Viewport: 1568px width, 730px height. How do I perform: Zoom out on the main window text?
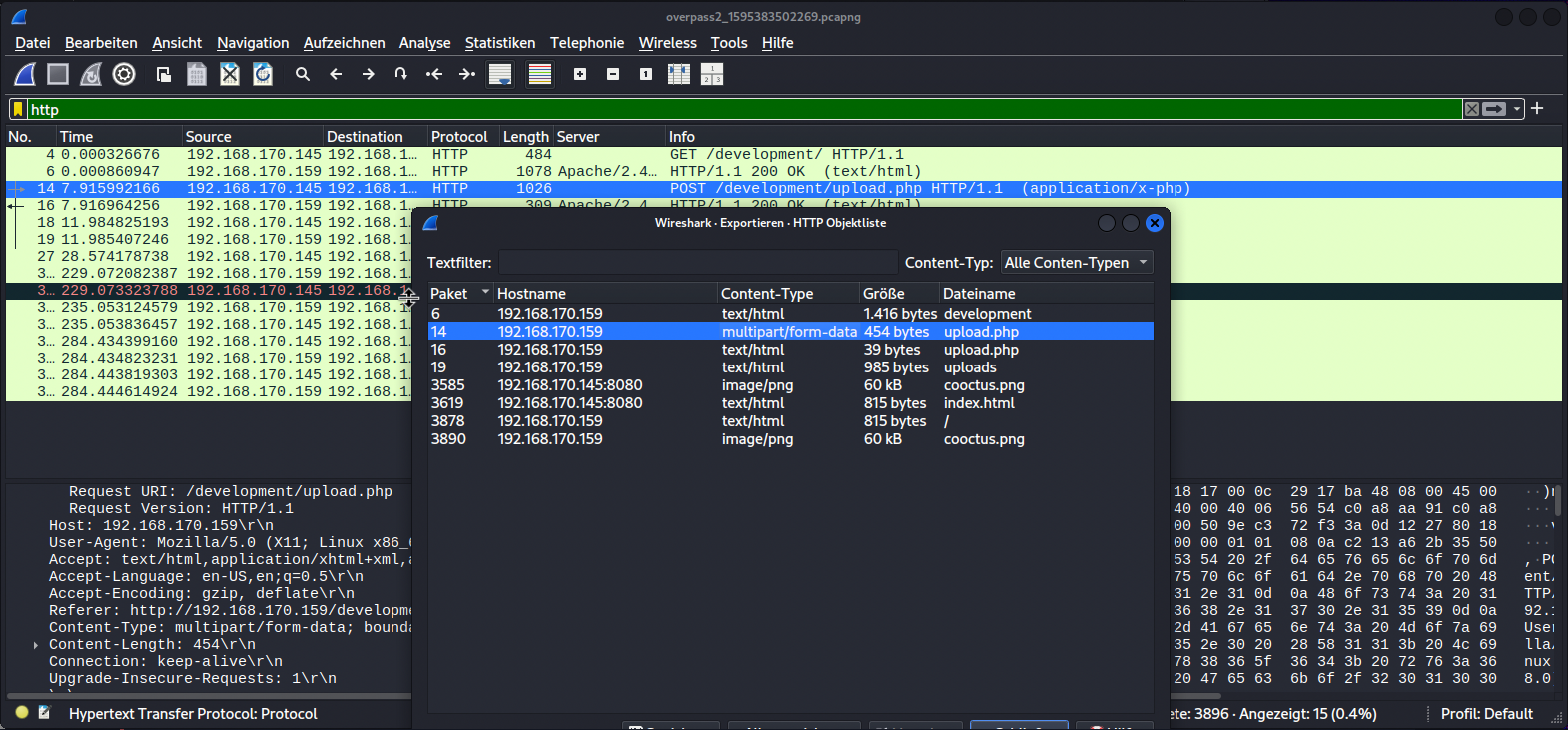coord(613,74)
